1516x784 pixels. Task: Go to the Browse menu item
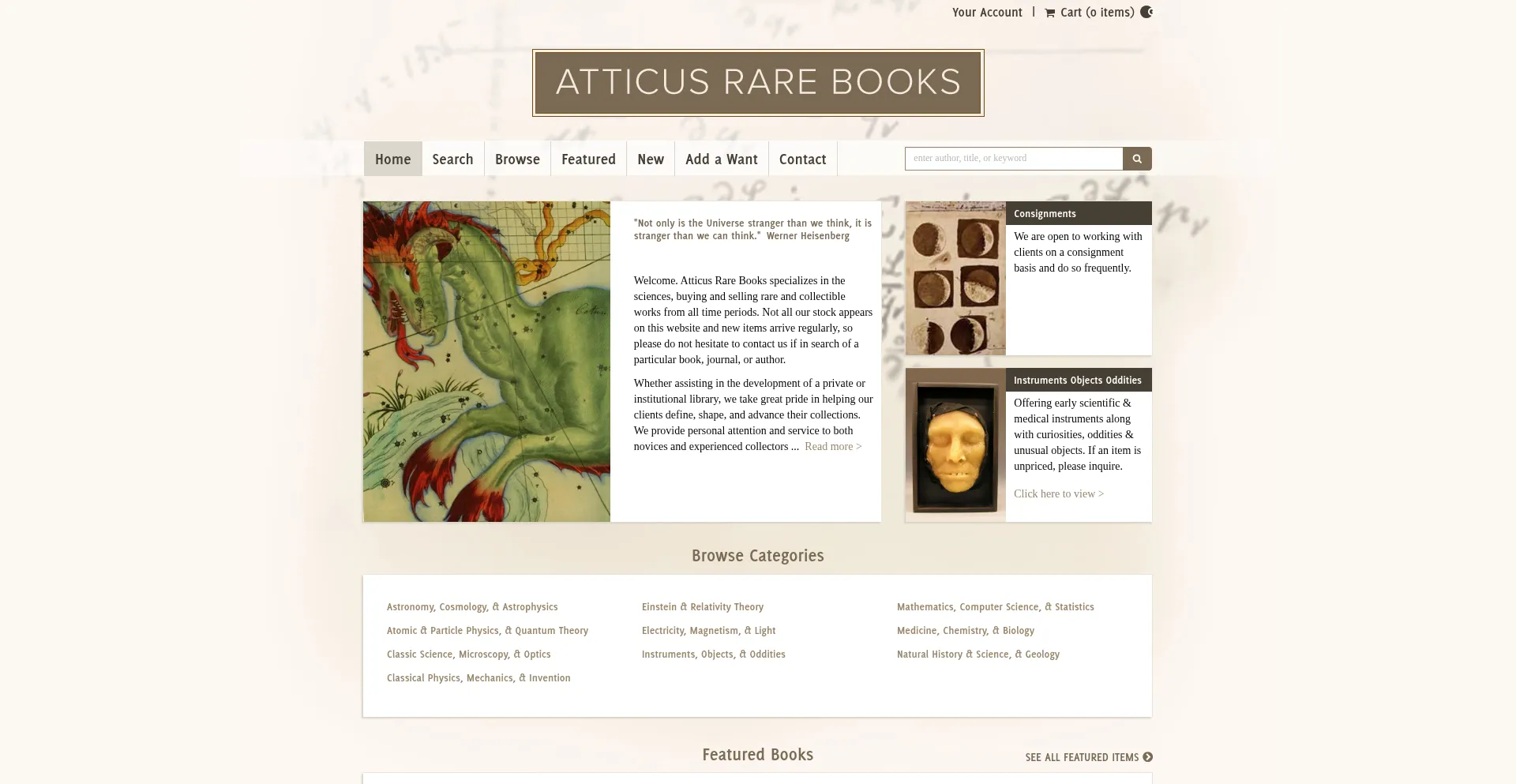[x=517, y=159]
